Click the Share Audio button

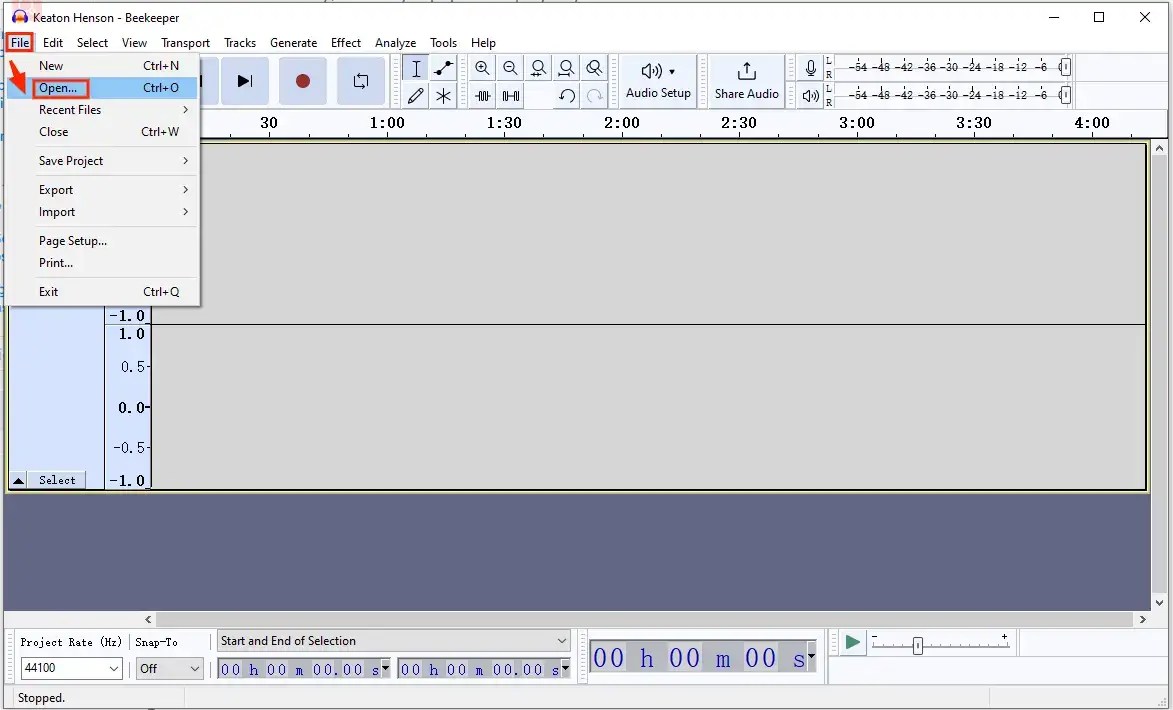coord(745,81)
